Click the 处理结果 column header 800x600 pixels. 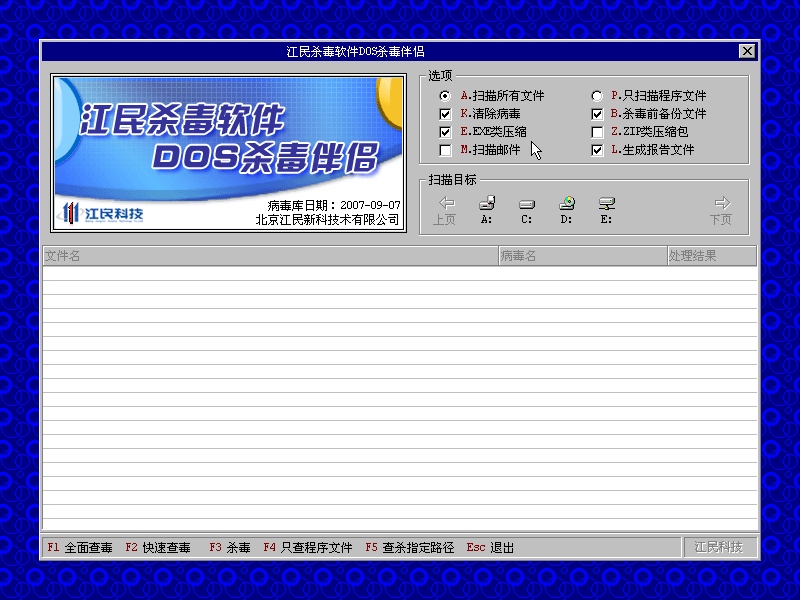point(712,256)
